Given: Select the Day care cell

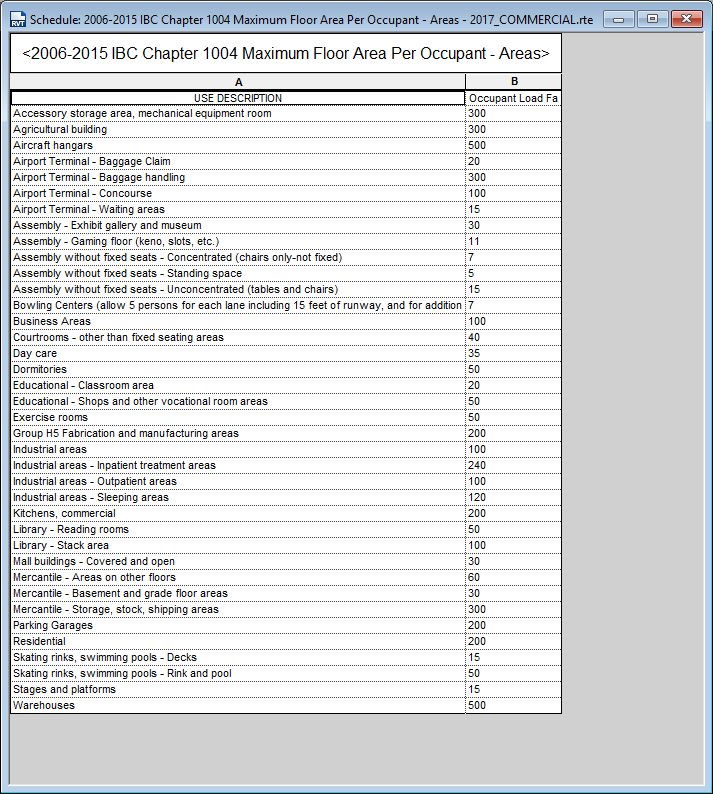Looking at the screenshot, I should point(238,353).
